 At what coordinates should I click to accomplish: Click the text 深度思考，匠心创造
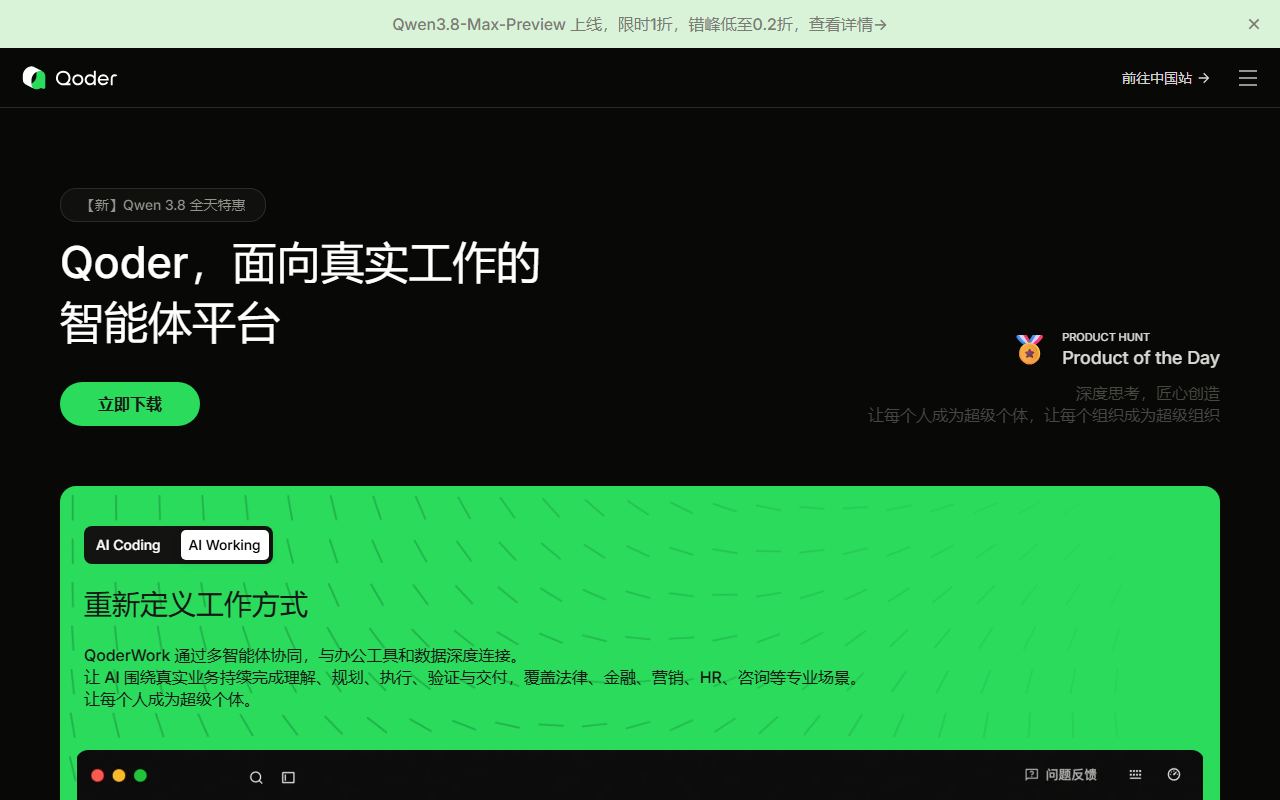click(x=1148, y=393)
